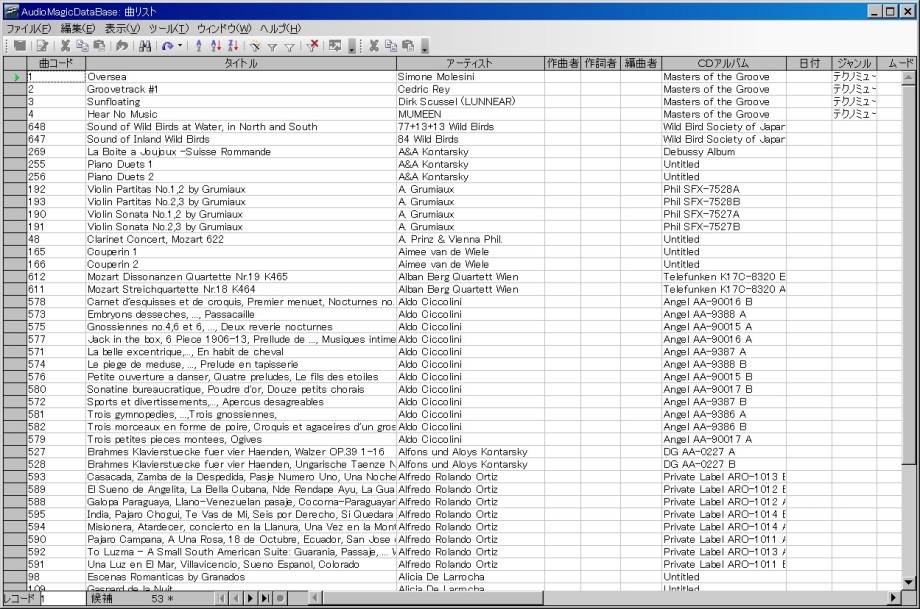
Task: Click the artist cell 'A&A Kontarsky' for Piano Duets 2
Action: [x=470, y=177]
